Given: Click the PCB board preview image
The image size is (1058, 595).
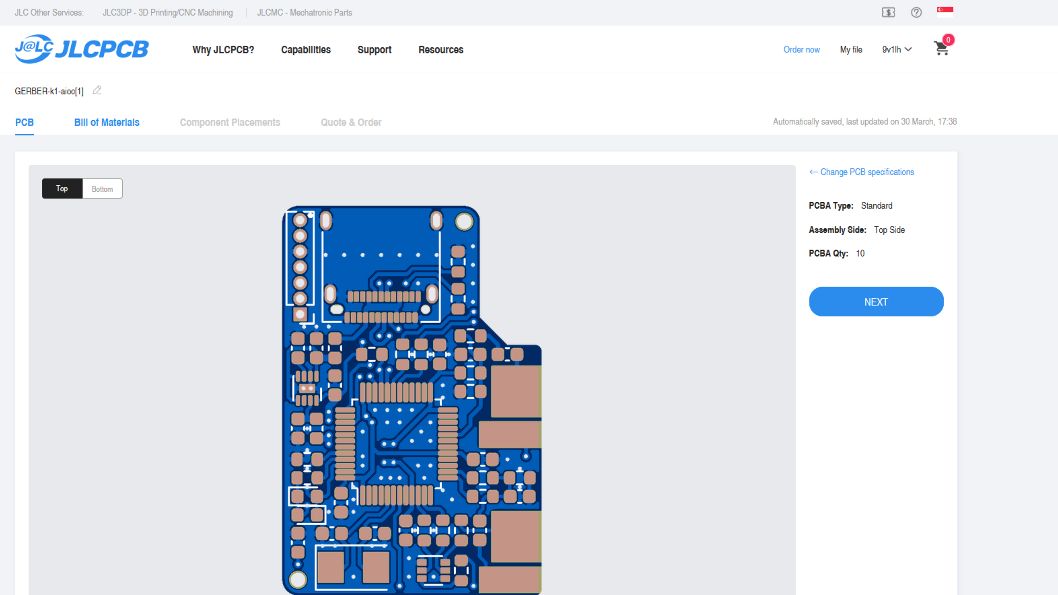Looking at the screenshot, I should coord(411,400).
